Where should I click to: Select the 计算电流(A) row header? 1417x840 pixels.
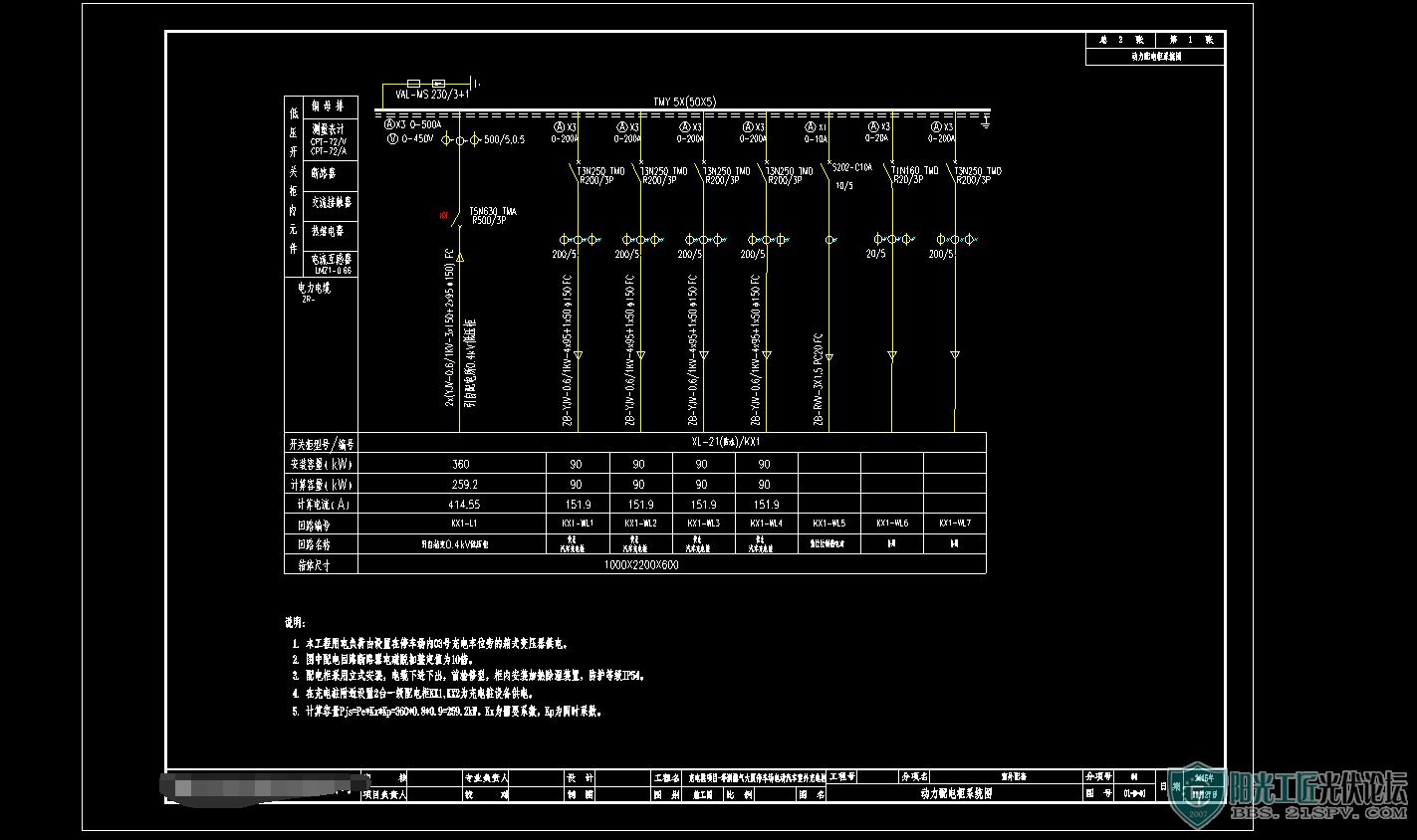pyautogui.click(x=321, y=505)
